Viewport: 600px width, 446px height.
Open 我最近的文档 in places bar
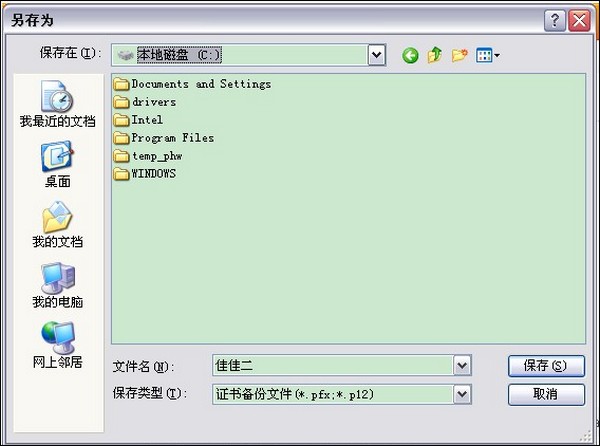coord(57,104)
